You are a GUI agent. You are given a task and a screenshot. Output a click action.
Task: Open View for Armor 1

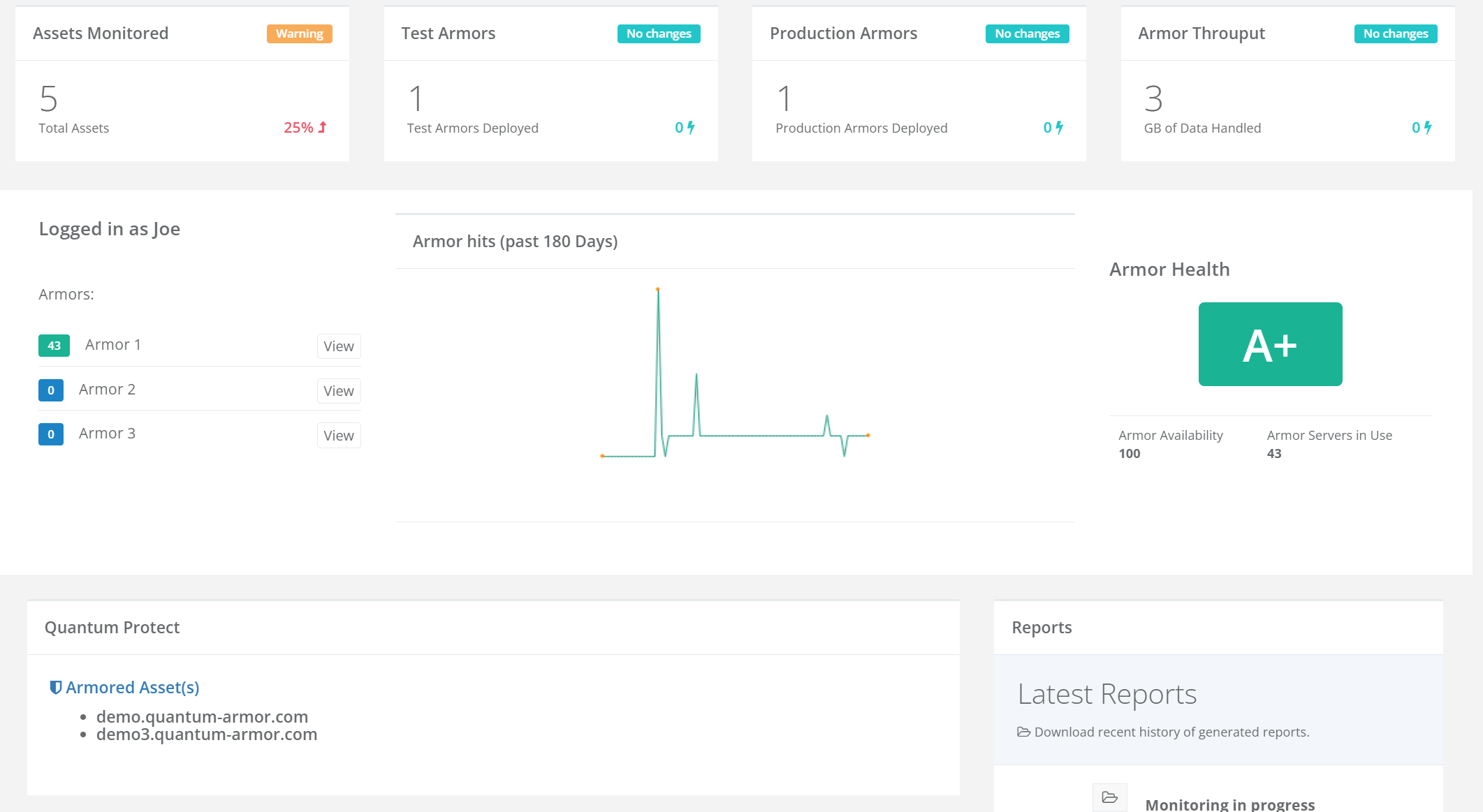coord(339,346)
